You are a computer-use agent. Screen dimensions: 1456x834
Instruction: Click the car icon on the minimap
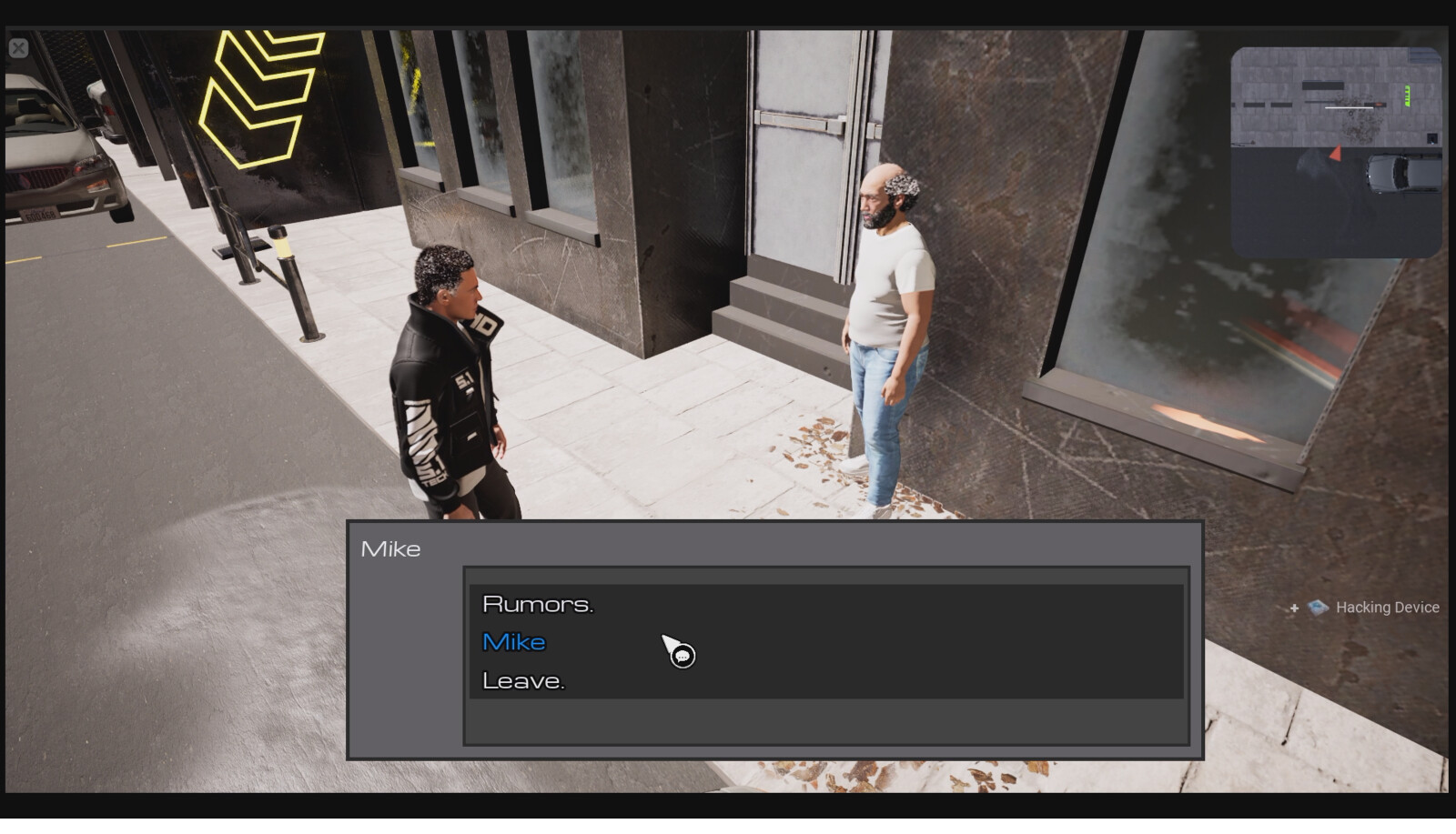pyautogui.click(x=1401, y=173)
